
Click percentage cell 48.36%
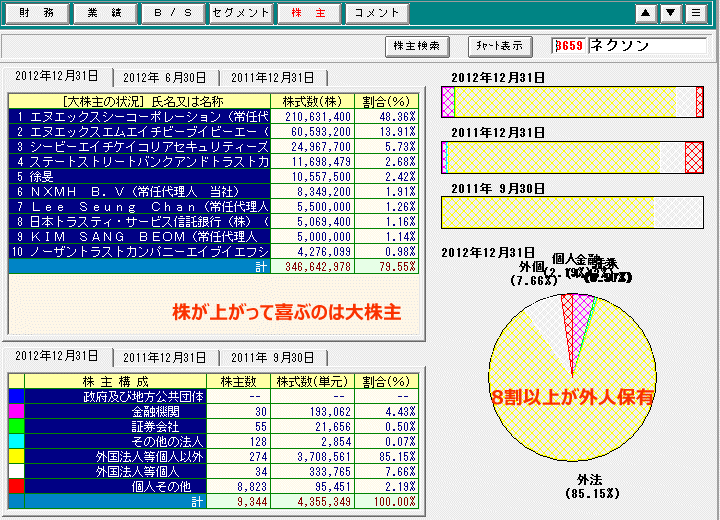coord(387,117)
